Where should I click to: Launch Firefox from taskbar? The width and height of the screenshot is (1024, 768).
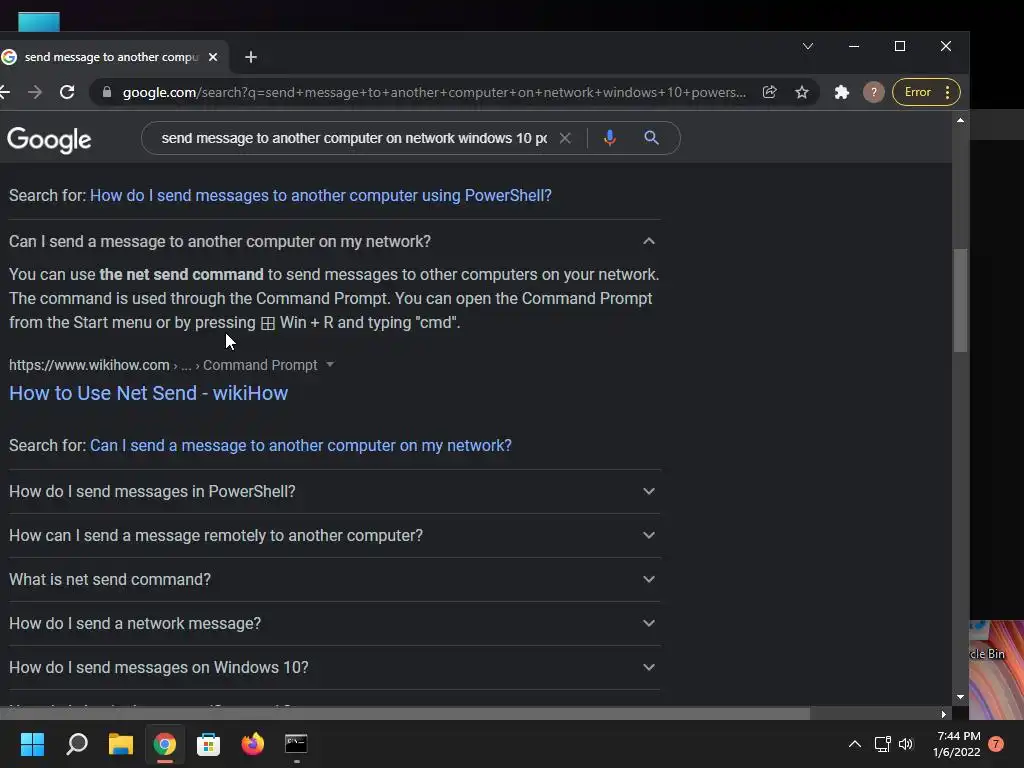253,744
